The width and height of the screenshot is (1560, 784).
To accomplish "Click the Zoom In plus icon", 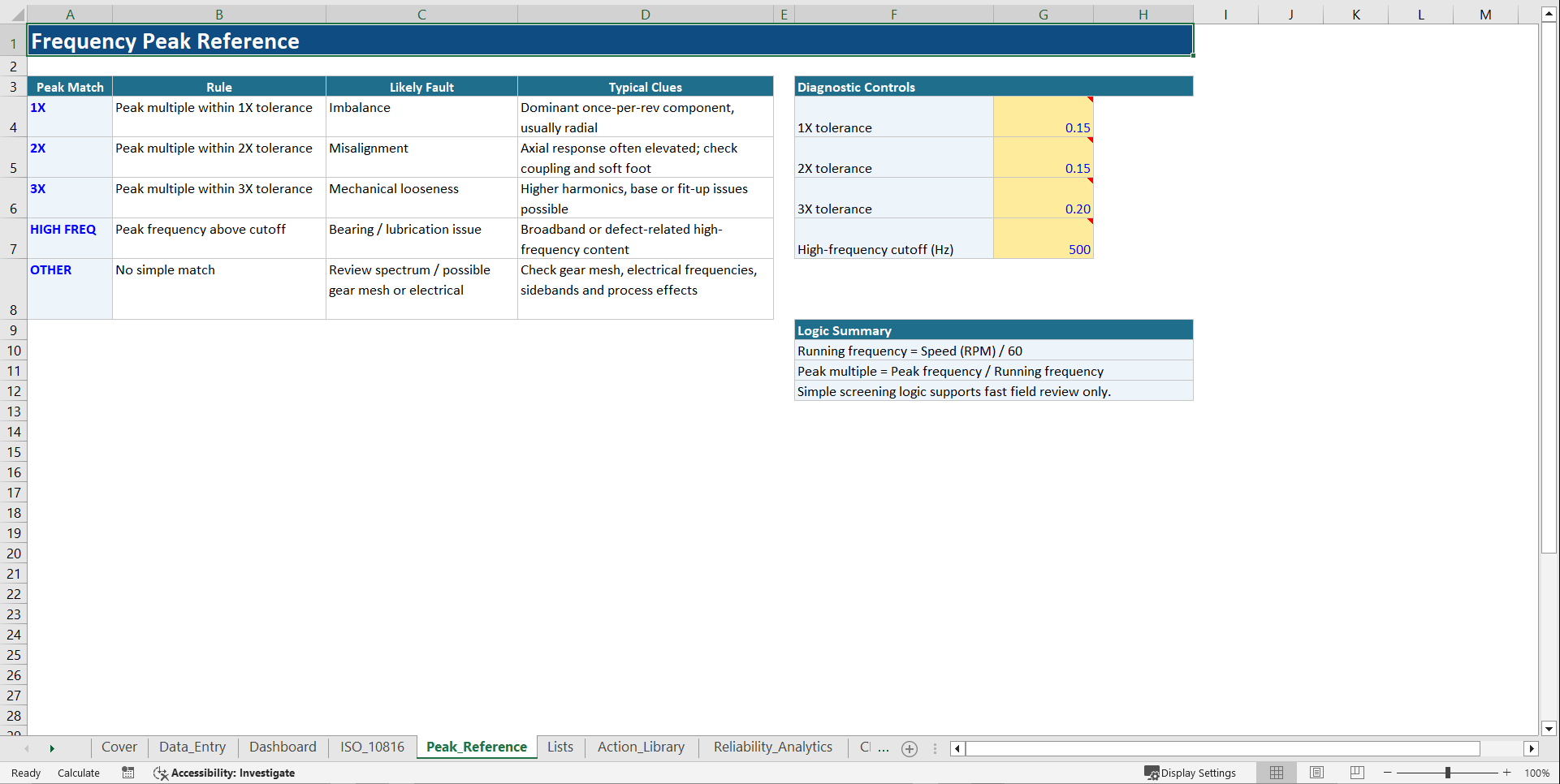I will (x=1507, y=773).
